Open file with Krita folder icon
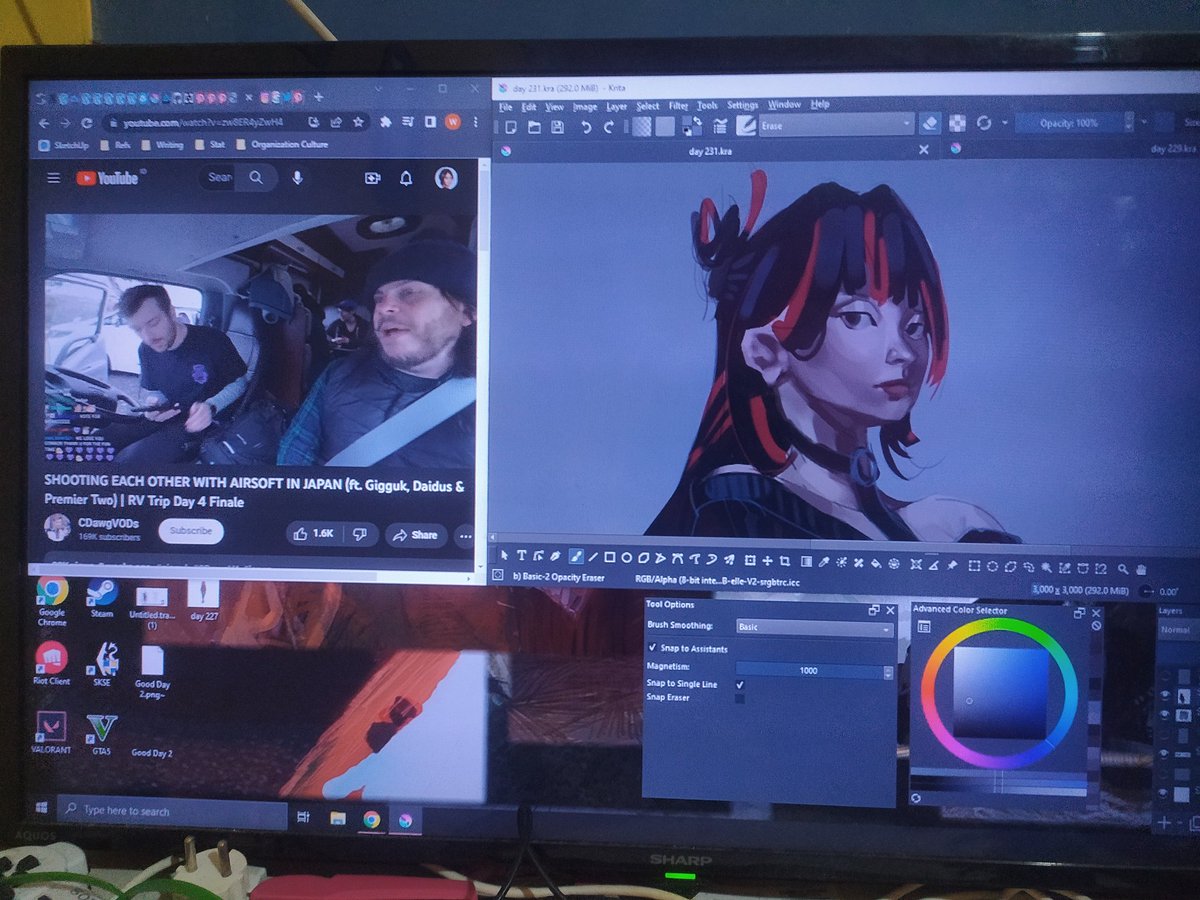 pyautogui.click(x=534, y=127)
